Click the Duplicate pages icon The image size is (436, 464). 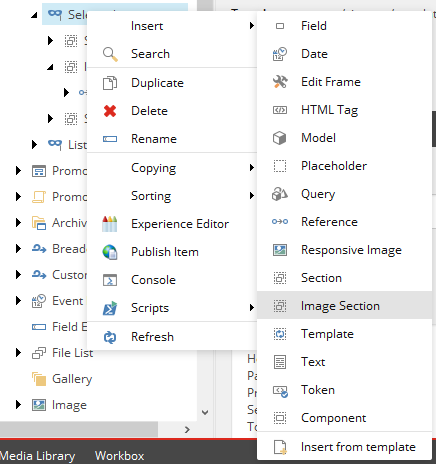pos(110,83)
